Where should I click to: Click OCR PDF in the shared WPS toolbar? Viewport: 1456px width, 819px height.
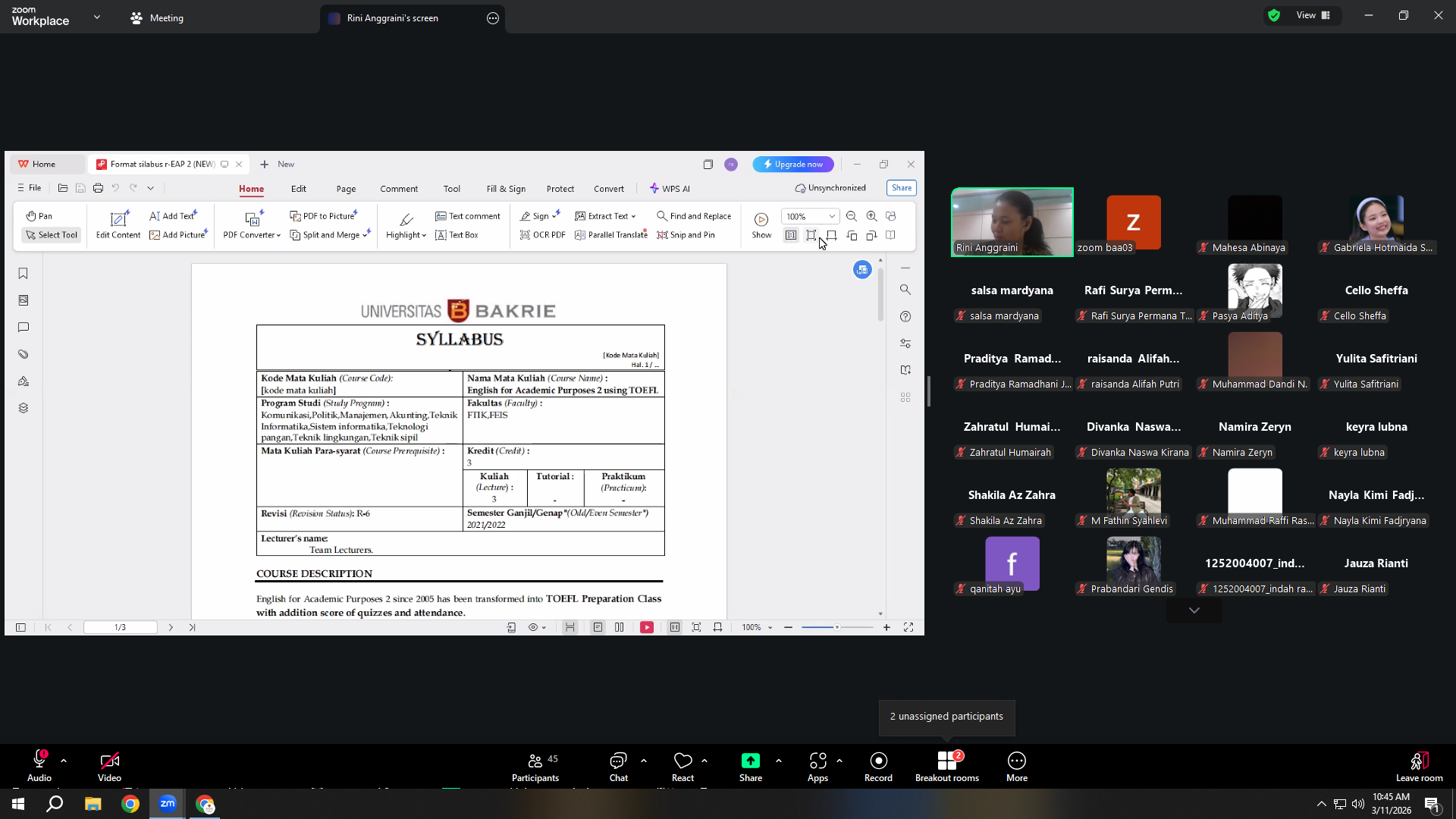(542, 235)
